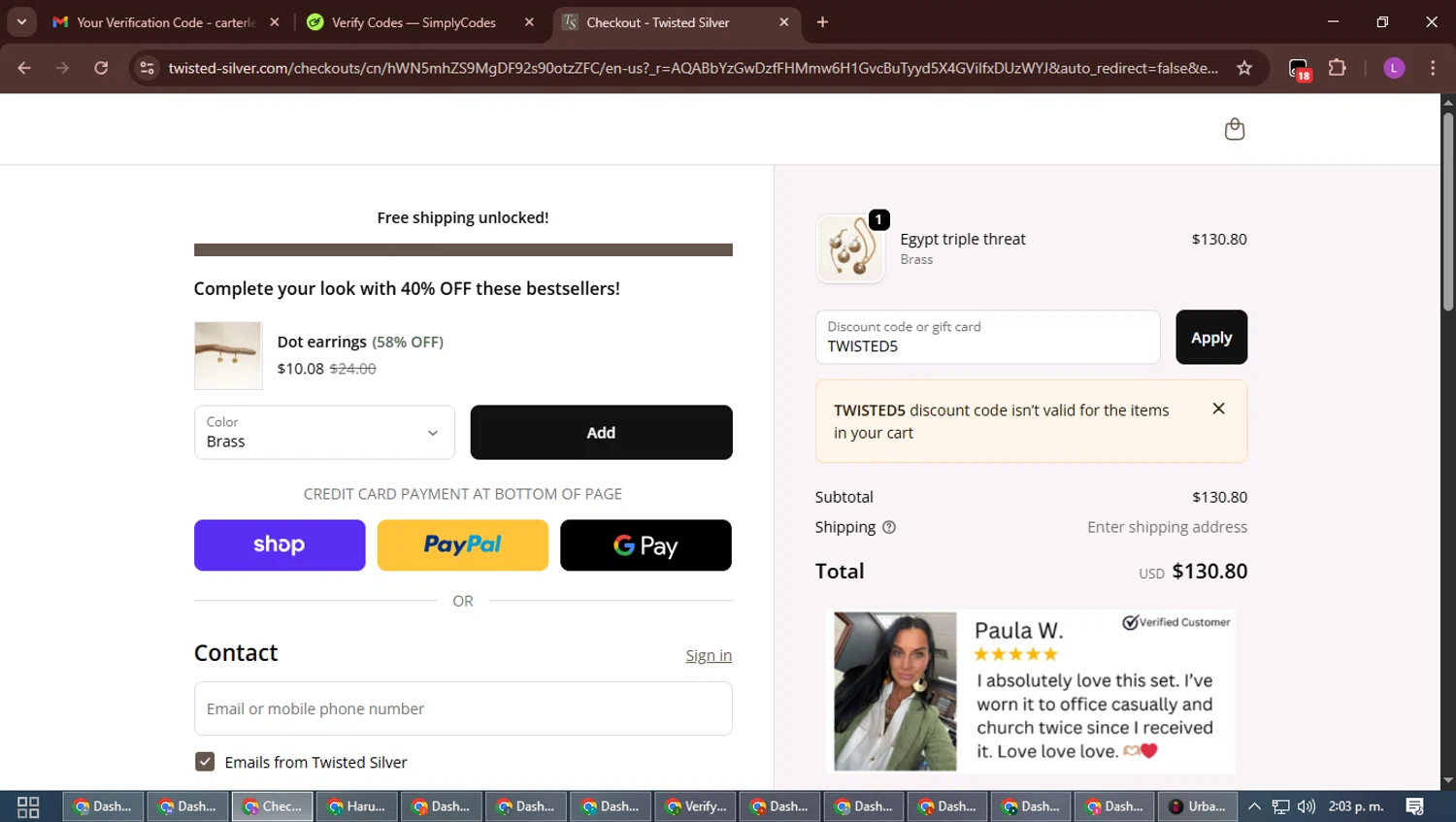Click the Subtotal $130.80 value

click(x=1220, y=497)
